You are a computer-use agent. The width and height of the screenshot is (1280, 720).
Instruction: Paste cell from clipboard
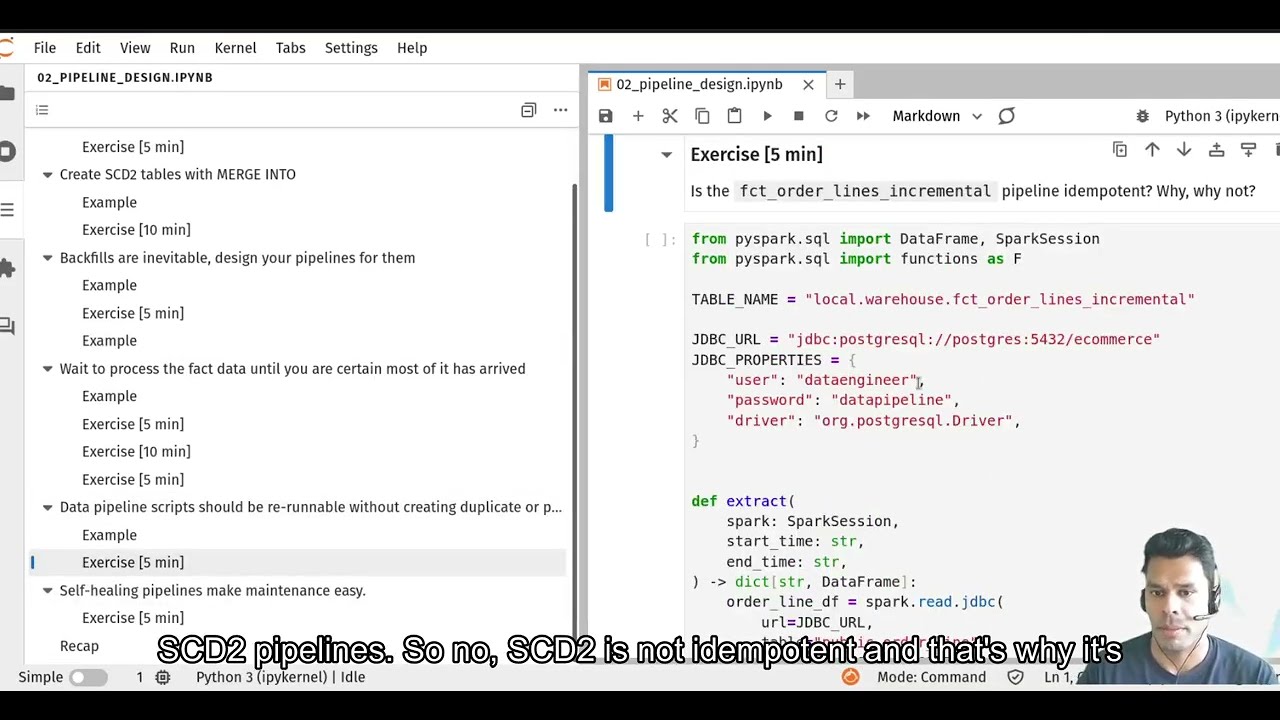pos(734,116)
